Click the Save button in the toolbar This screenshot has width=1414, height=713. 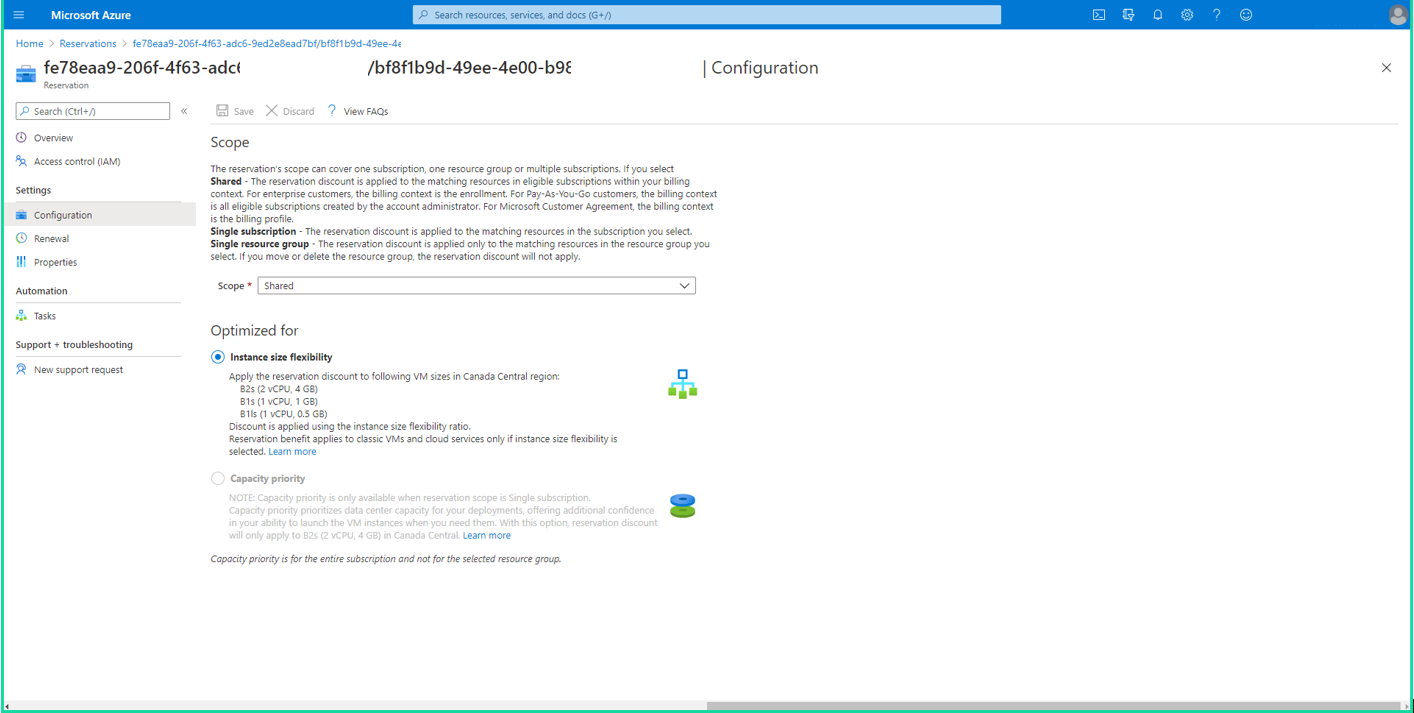[235, 111]
